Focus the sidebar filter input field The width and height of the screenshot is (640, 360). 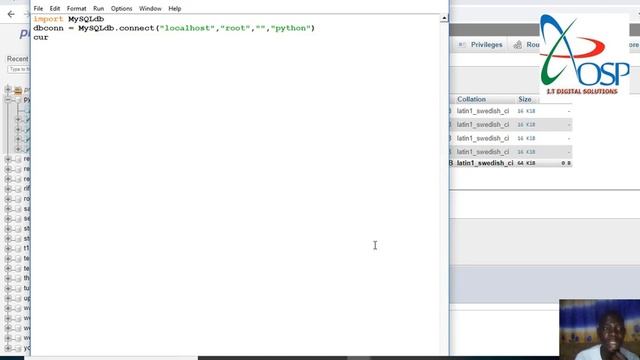point(19,69)
